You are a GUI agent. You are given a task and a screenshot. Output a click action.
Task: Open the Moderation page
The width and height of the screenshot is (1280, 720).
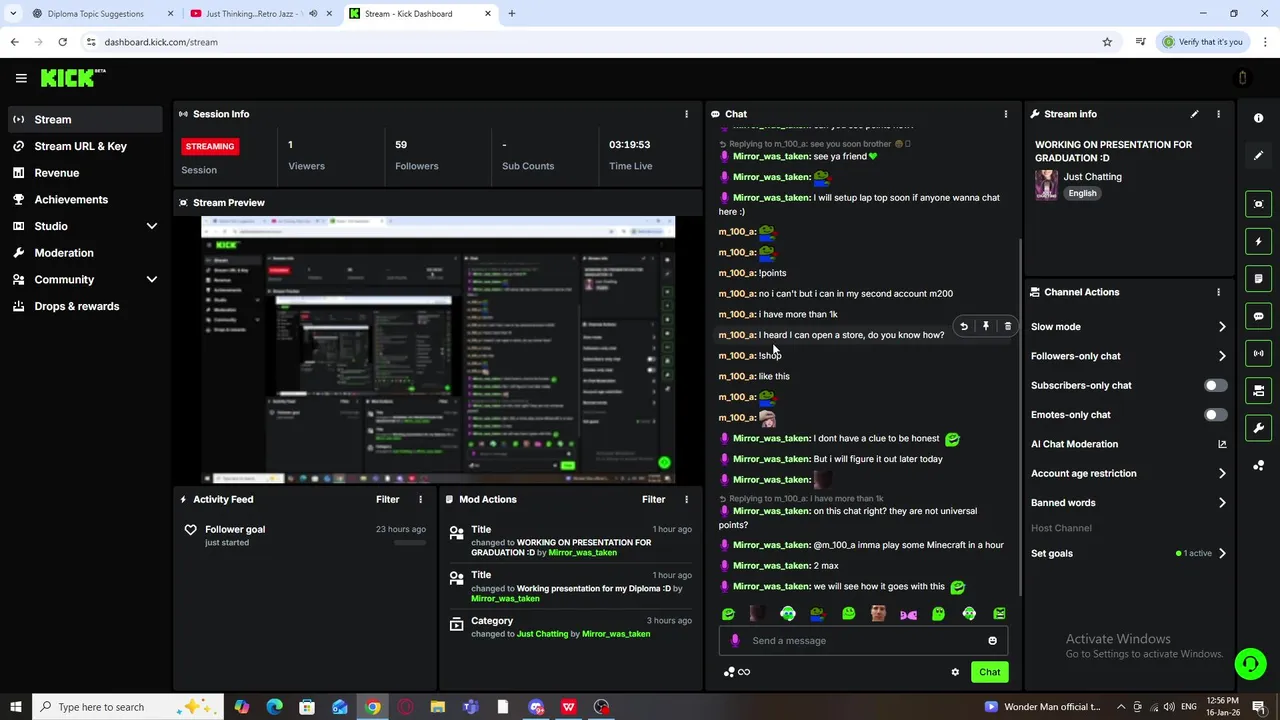pos(85,253)
